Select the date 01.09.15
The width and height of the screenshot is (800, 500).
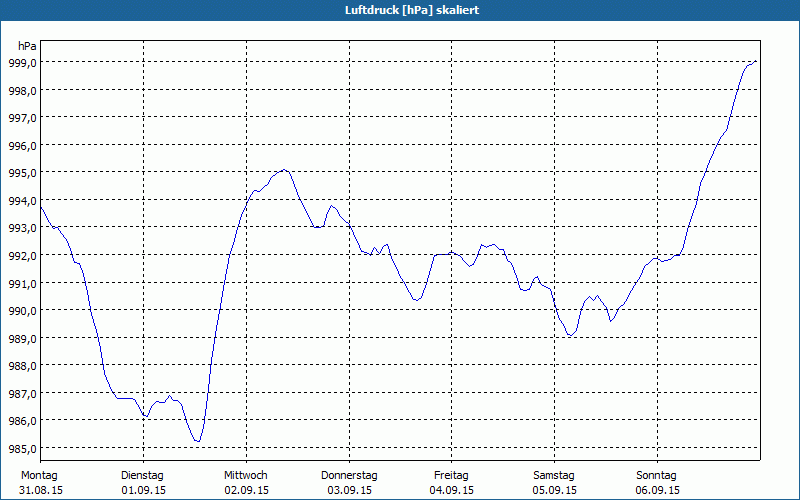pyautogui.click(x=143, y=490)
